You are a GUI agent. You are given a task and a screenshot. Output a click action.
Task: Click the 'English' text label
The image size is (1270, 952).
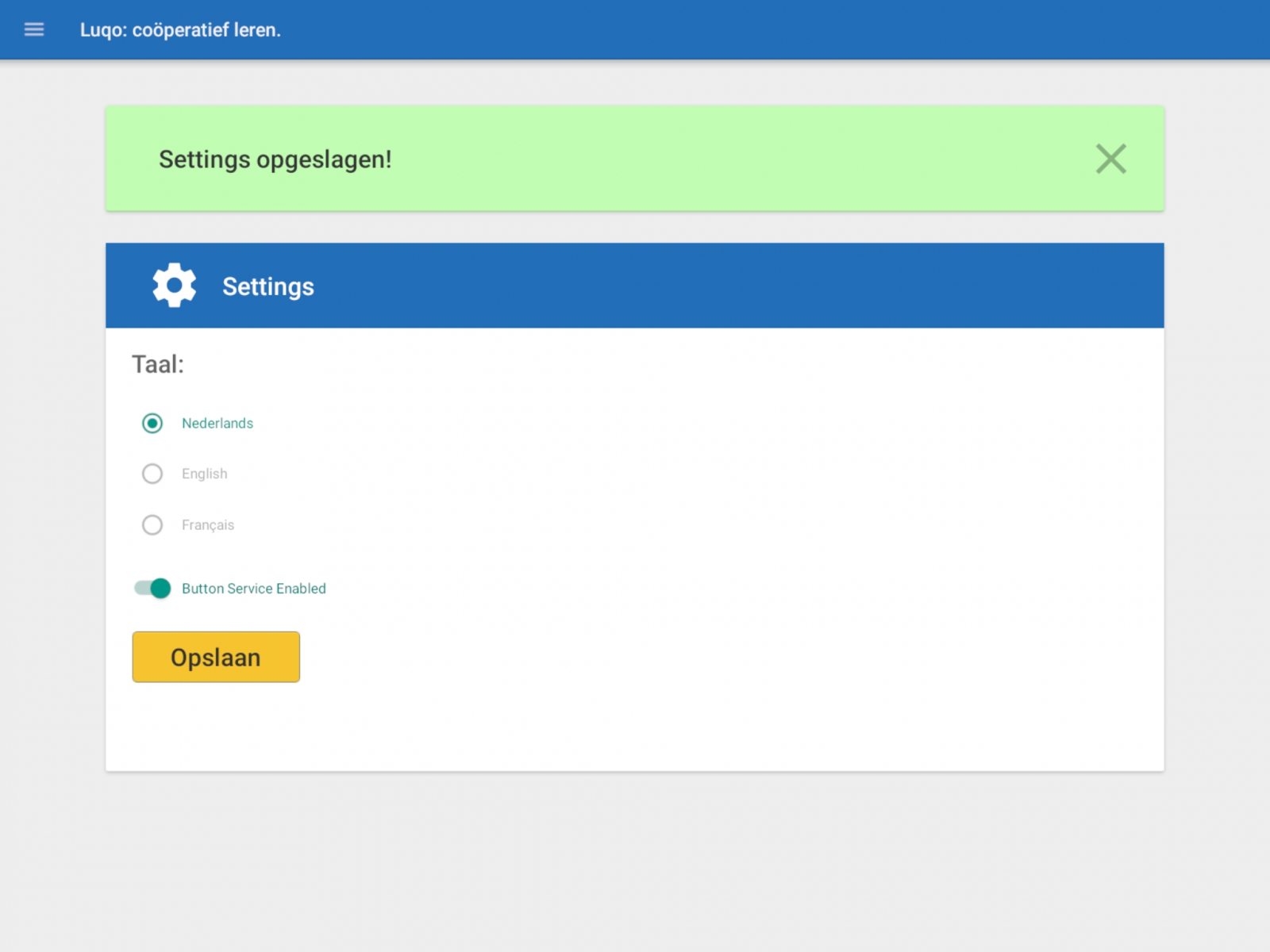(204, 474)
